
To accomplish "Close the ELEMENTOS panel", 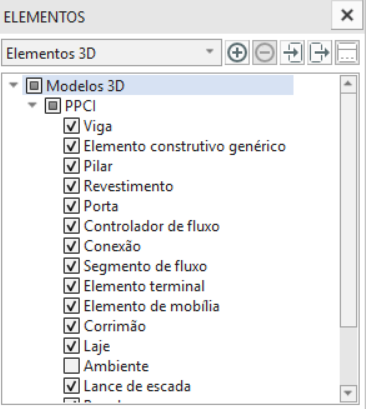I will (x=347, y=15).
